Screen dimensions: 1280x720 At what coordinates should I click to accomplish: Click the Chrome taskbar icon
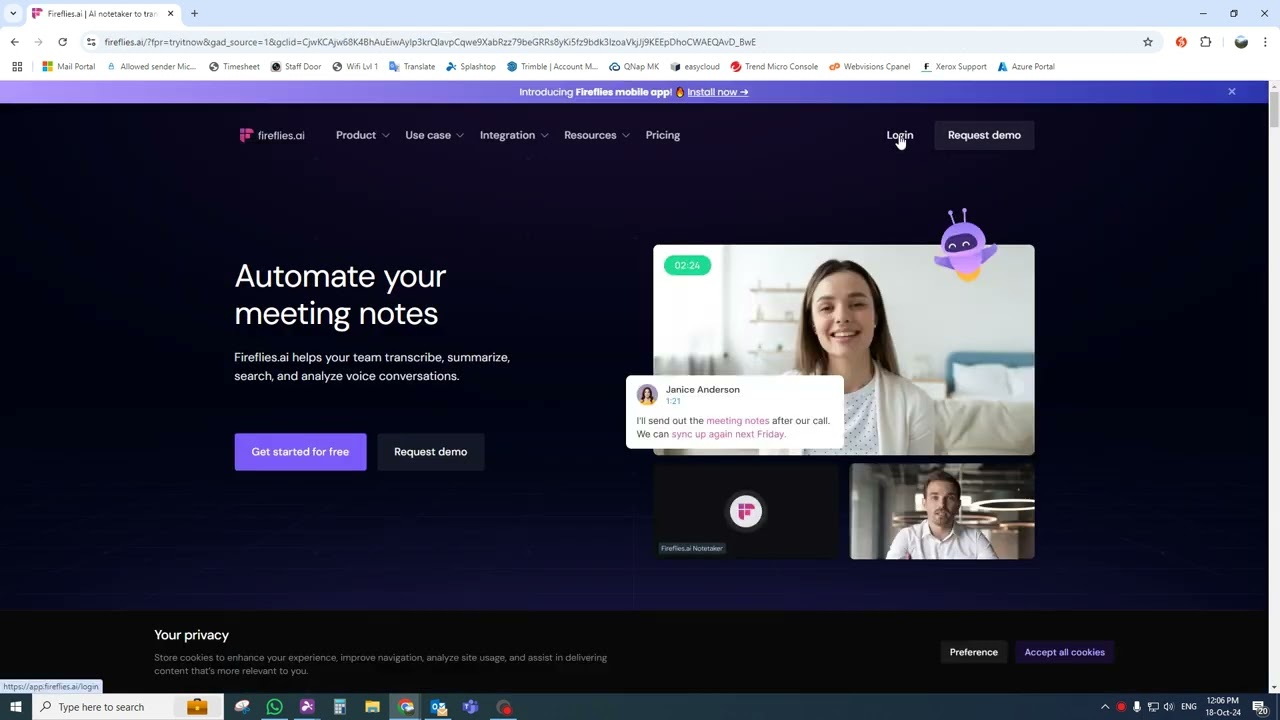tap(405, 707)
